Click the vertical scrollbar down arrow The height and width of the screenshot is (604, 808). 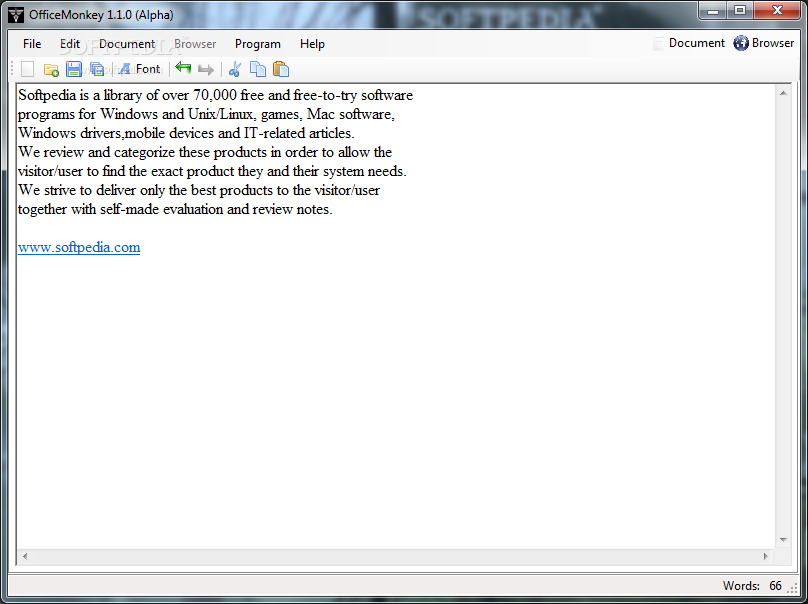click(783, 540)
